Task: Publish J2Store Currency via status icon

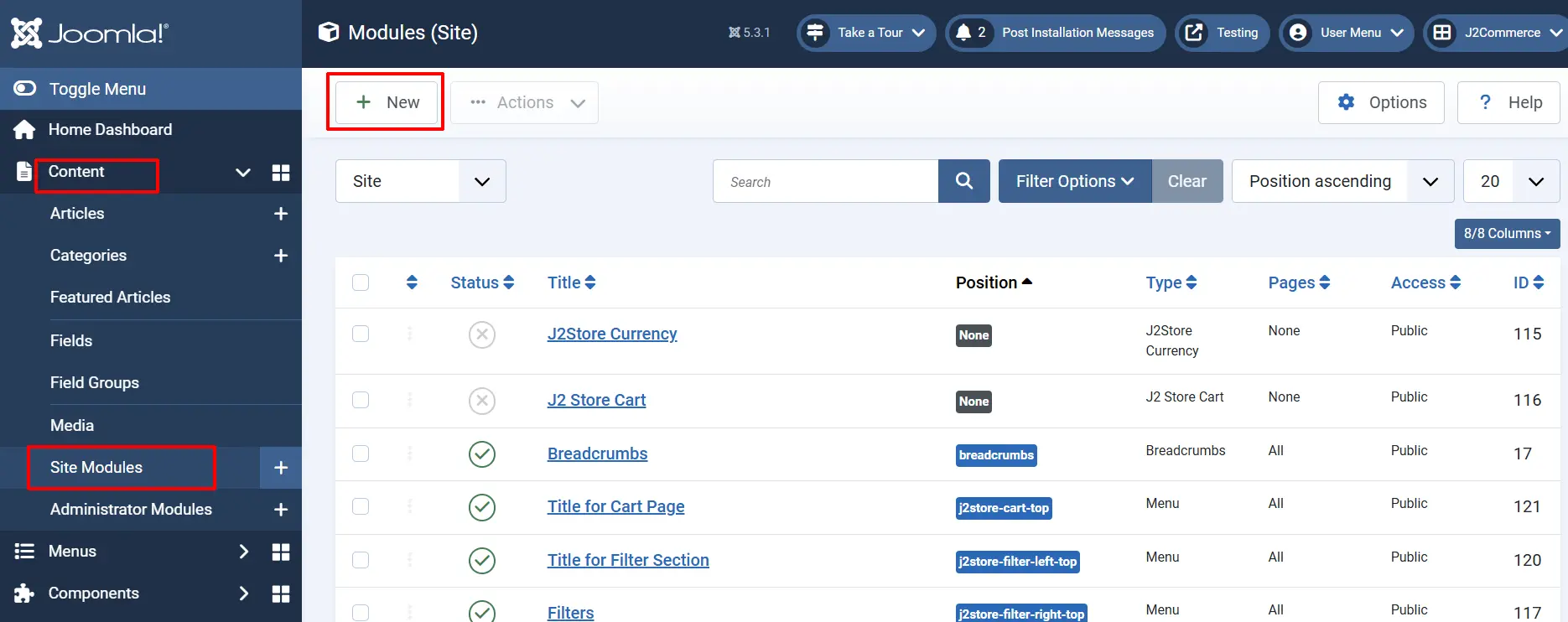Action: [x=482, y=334]
